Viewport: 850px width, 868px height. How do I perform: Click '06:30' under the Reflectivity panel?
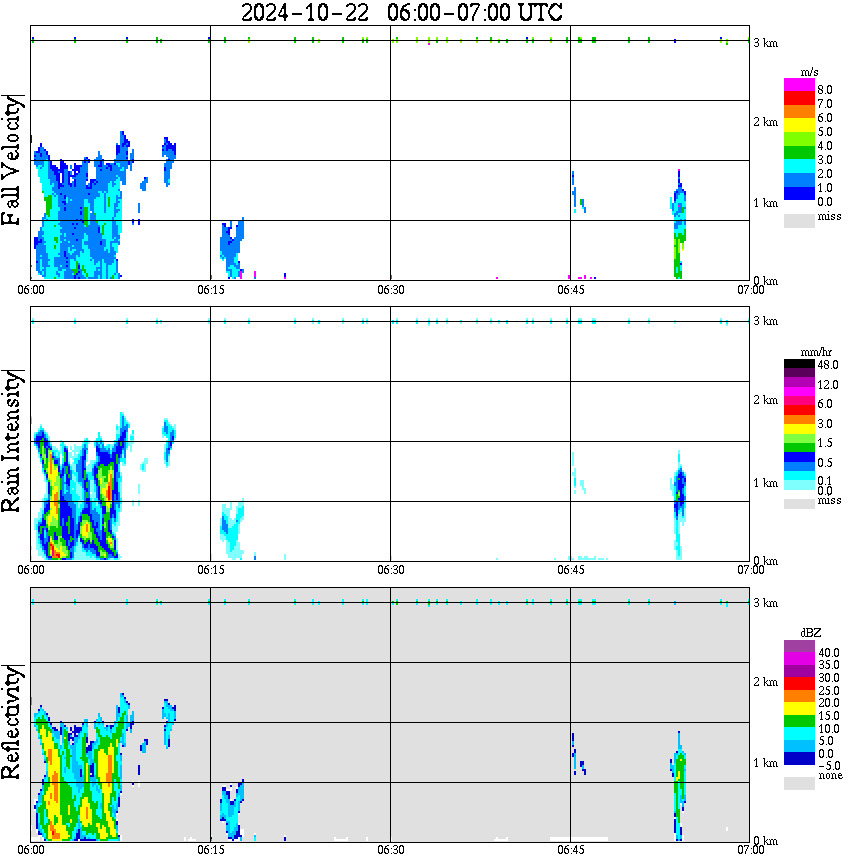(390, 850)
